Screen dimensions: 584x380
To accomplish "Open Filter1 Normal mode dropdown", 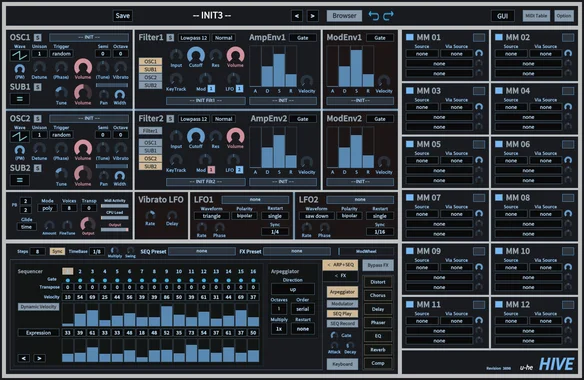I will 224,38.
